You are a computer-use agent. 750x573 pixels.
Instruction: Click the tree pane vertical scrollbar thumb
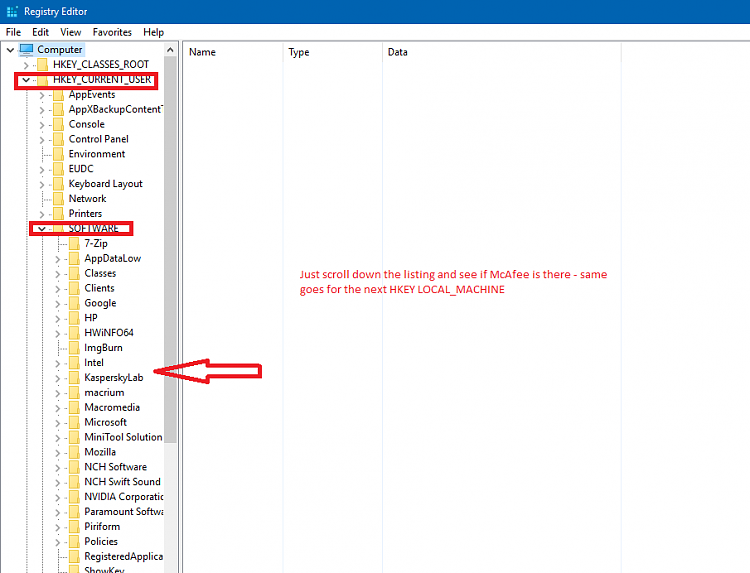[170, 249]
